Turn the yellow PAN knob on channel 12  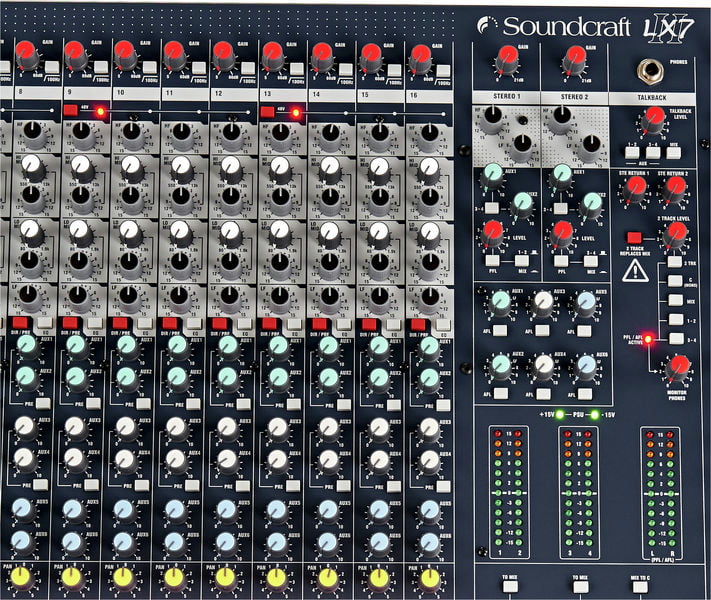click(224, 578)
